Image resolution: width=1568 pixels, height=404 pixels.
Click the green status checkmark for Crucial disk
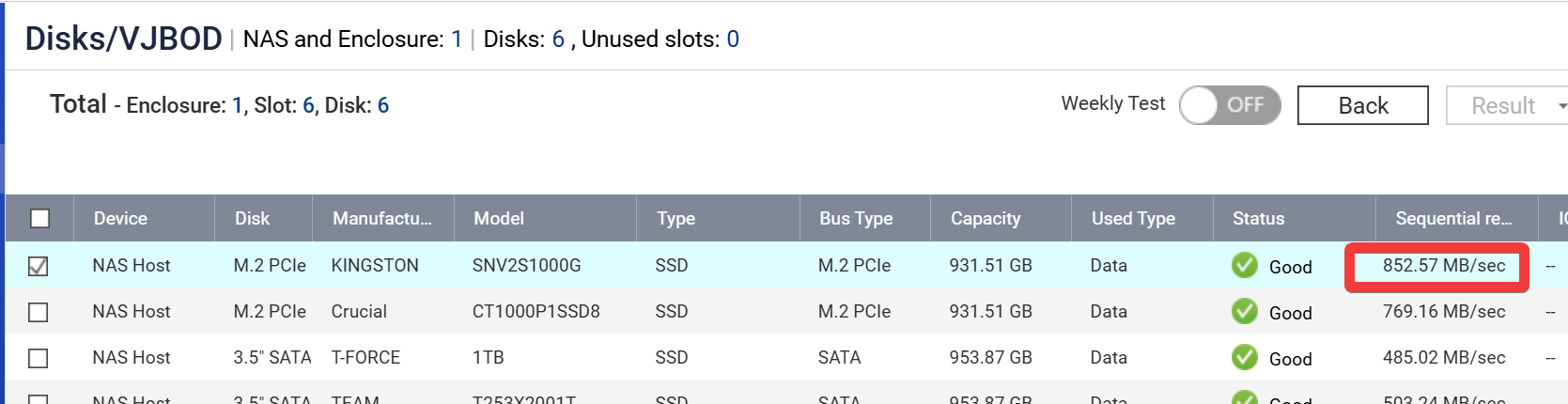coord(1244,312)
